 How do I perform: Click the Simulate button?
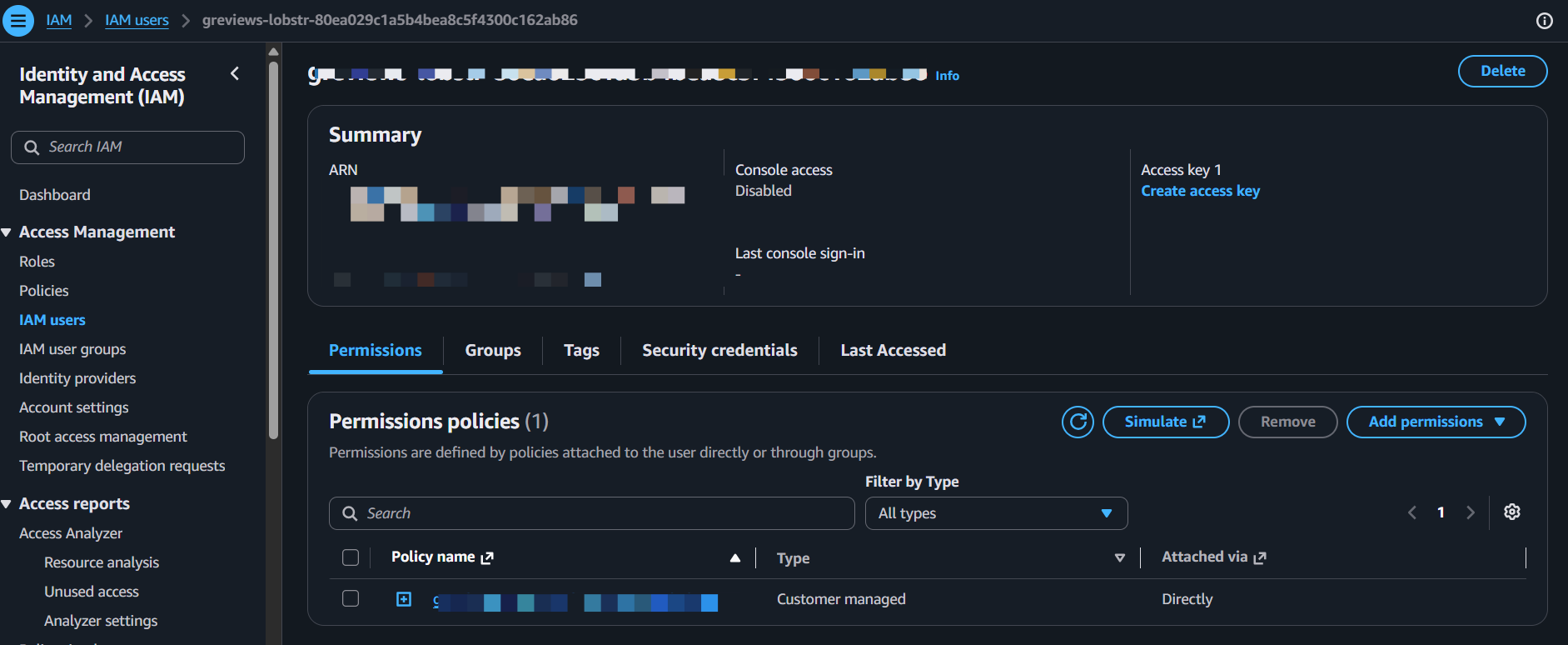click(x=1166, y=422)
